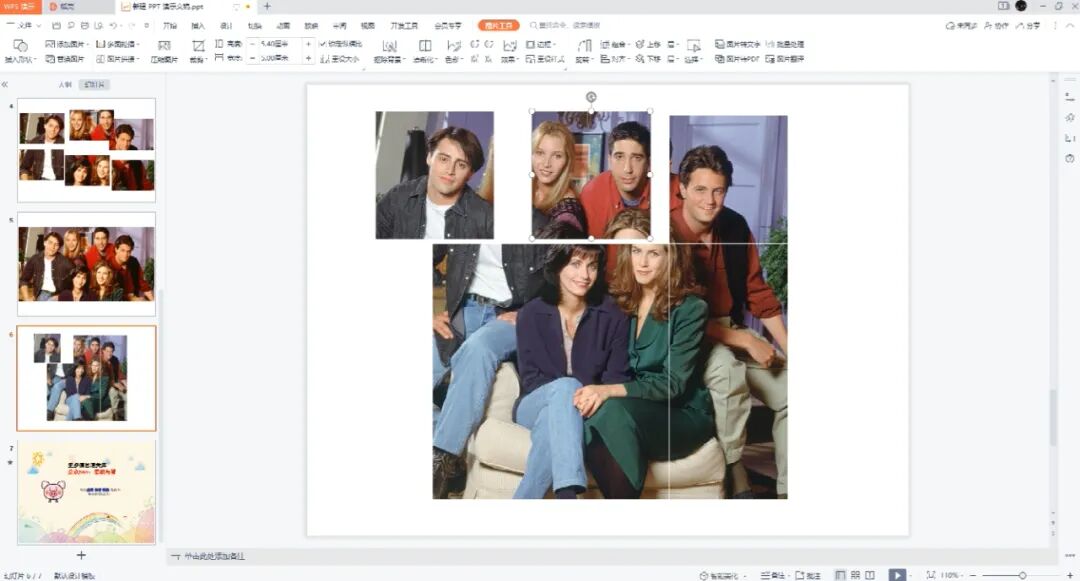The width and height of the screenshot is (1080, 581).
Task: Toggle Notes (备注) pane in status bar
Action: [x=773, y=575]
